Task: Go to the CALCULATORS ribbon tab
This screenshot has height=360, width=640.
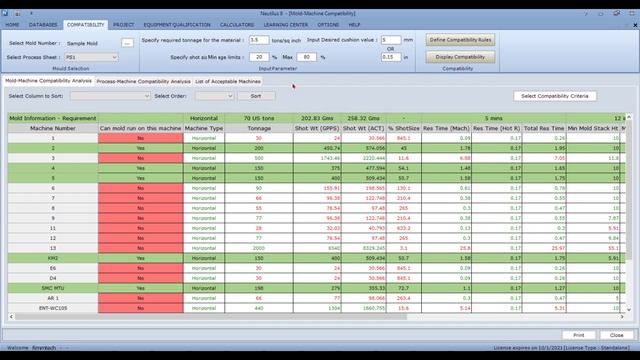Action: [237, 25]
